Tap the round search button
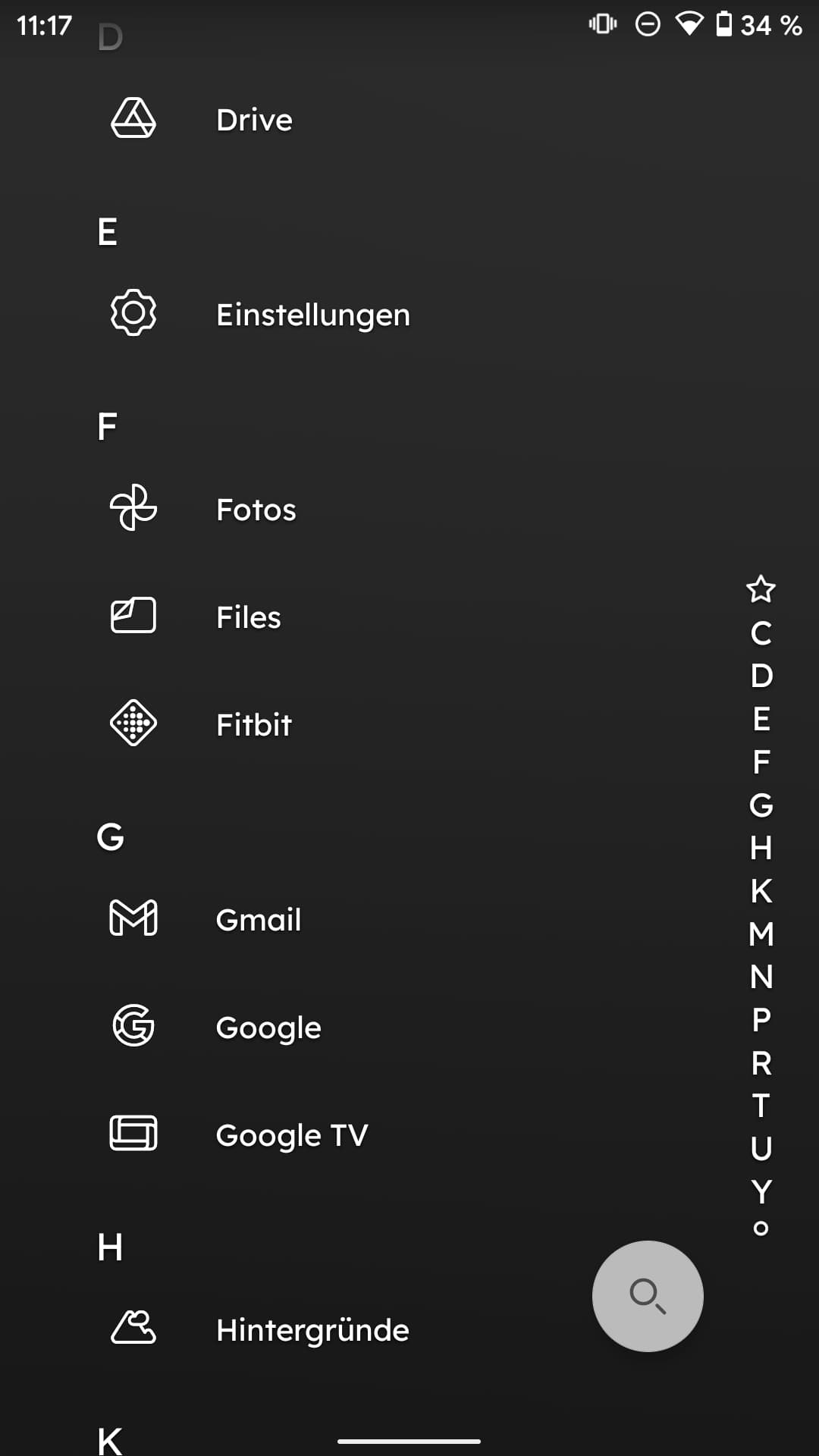The width and height of the screenshot is (819, 1456). point(648,1296)
